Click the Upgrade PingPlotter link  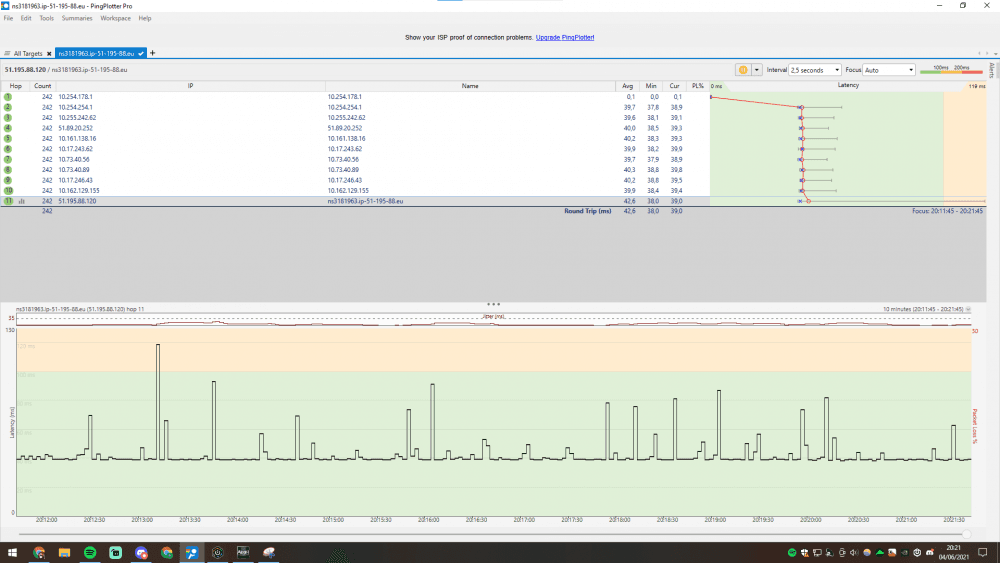565,36
